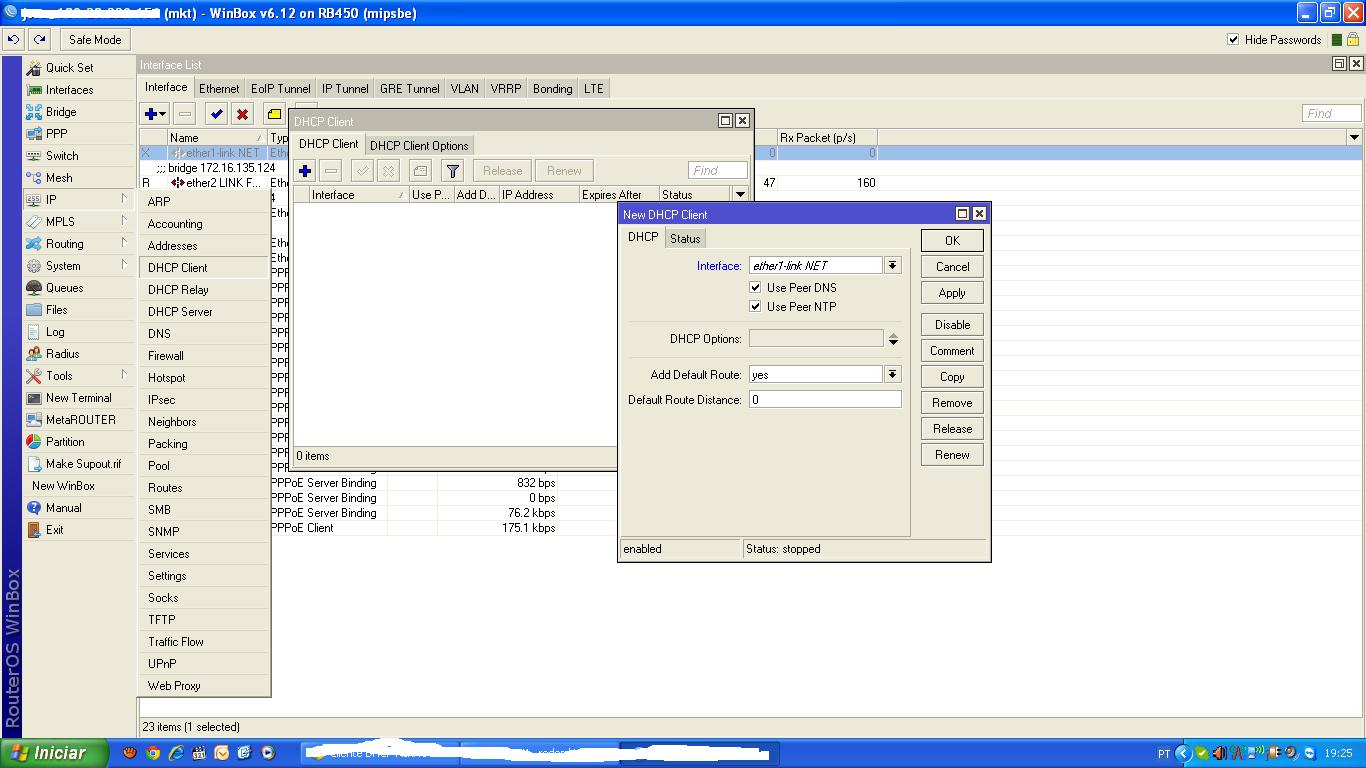1366x768 pixels.
Task: Open the PPP section icon
Action: (34, 134)
